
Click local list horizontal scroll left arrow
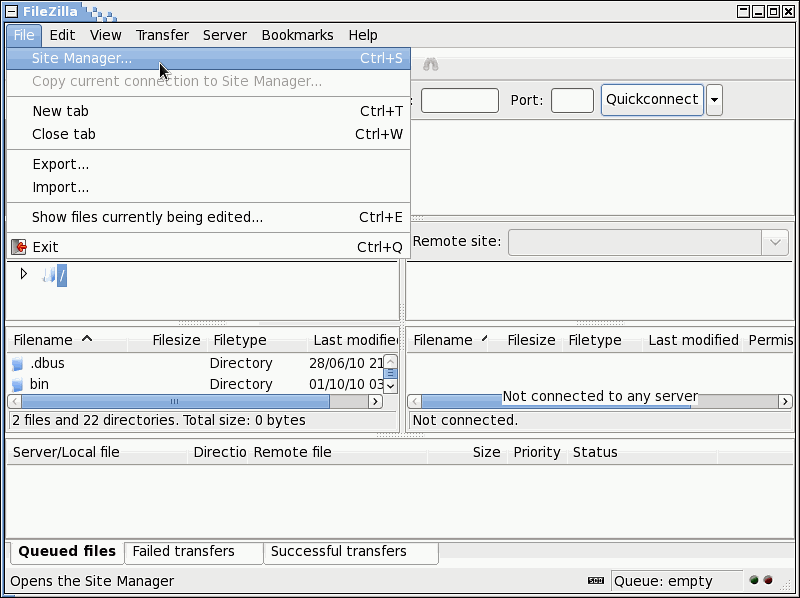coord(15,401)
